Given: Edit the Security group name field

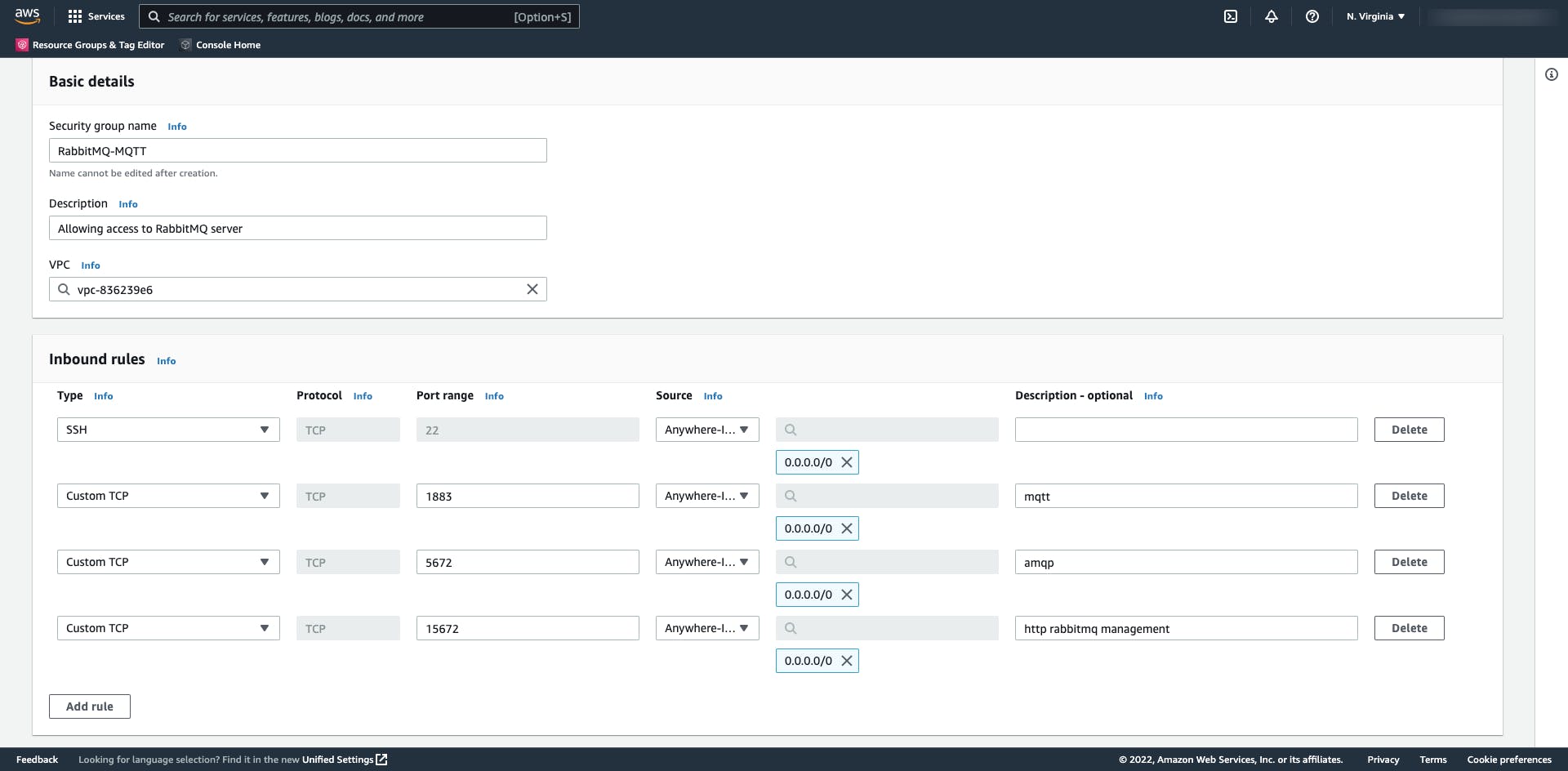Looking at the screenshot, I should click(x=298, y=150).
